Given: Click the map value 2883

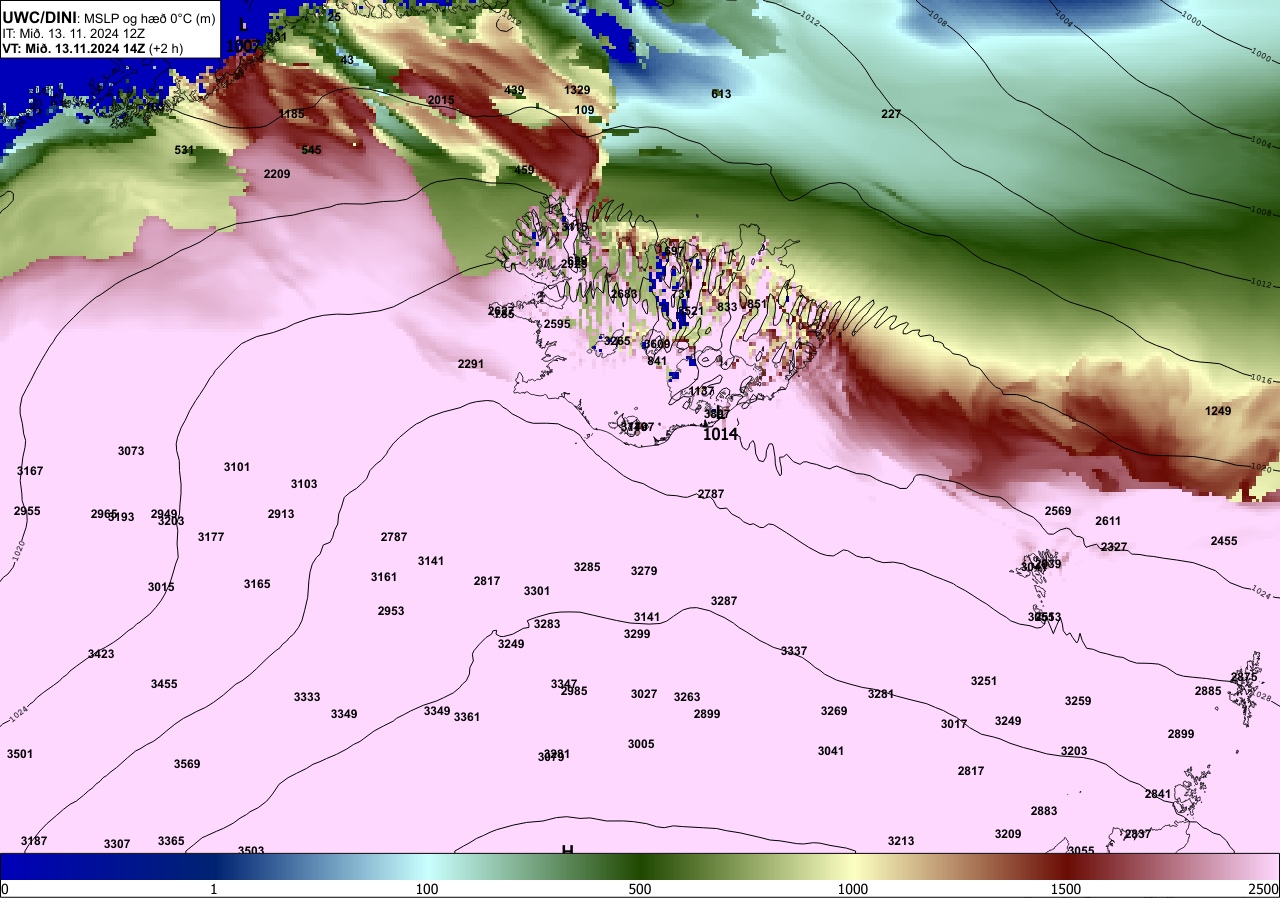Looking at the screenshot, I should click(1044, 811).
